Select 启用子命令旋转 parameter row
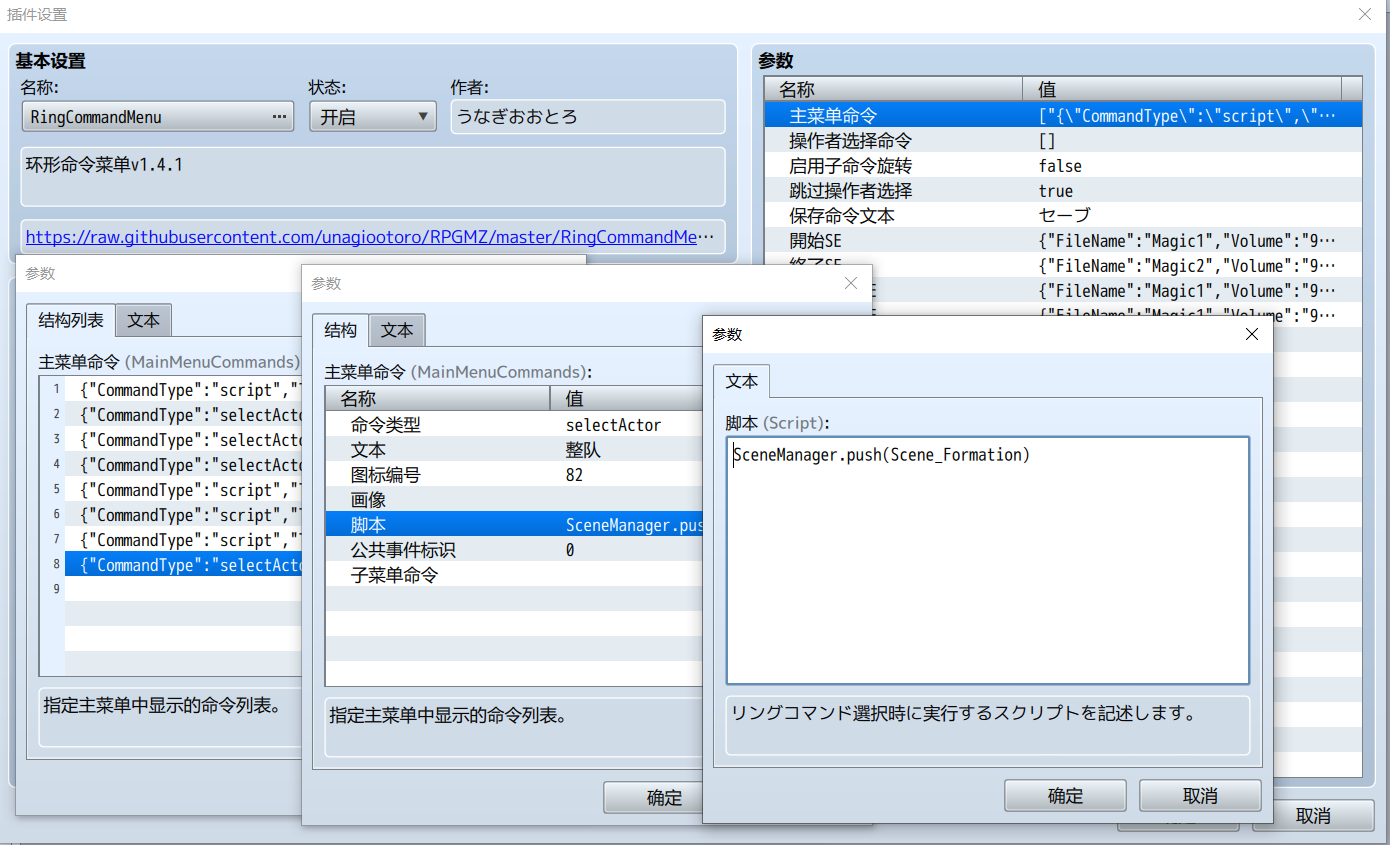 (x=1063, y=166)
